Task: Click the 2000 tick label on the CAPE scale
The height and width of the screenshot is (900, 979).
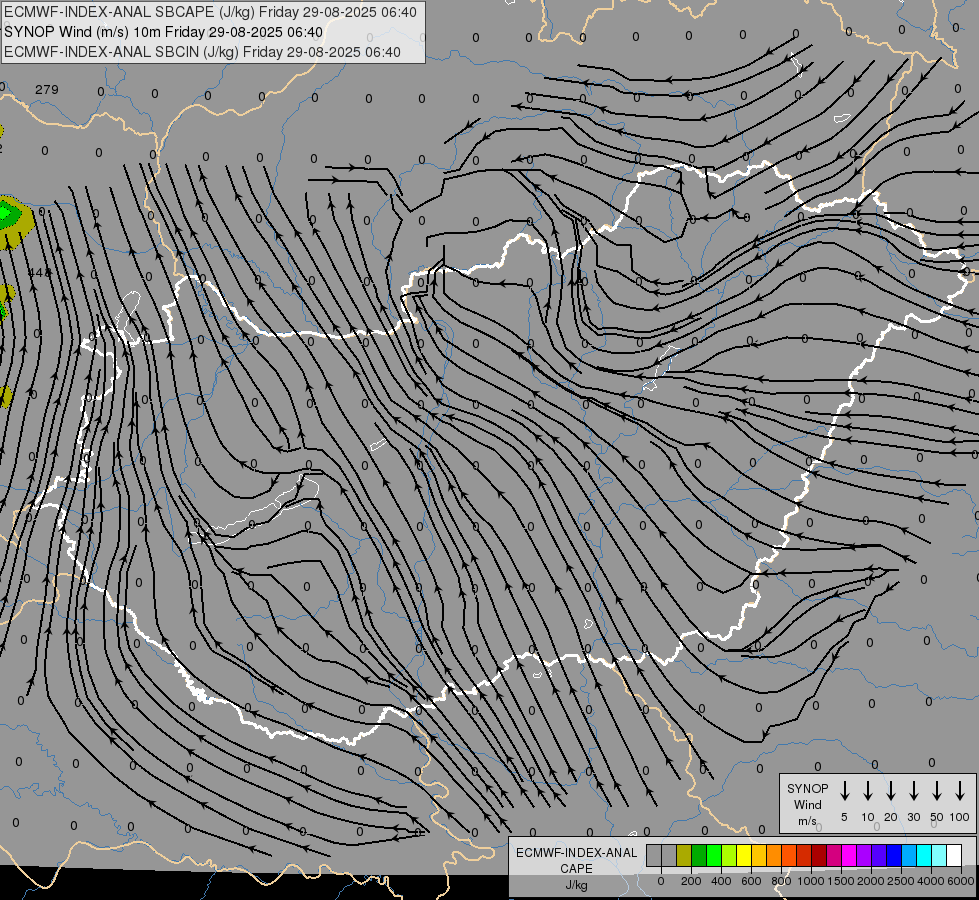Action: click(x=871, y=881)
